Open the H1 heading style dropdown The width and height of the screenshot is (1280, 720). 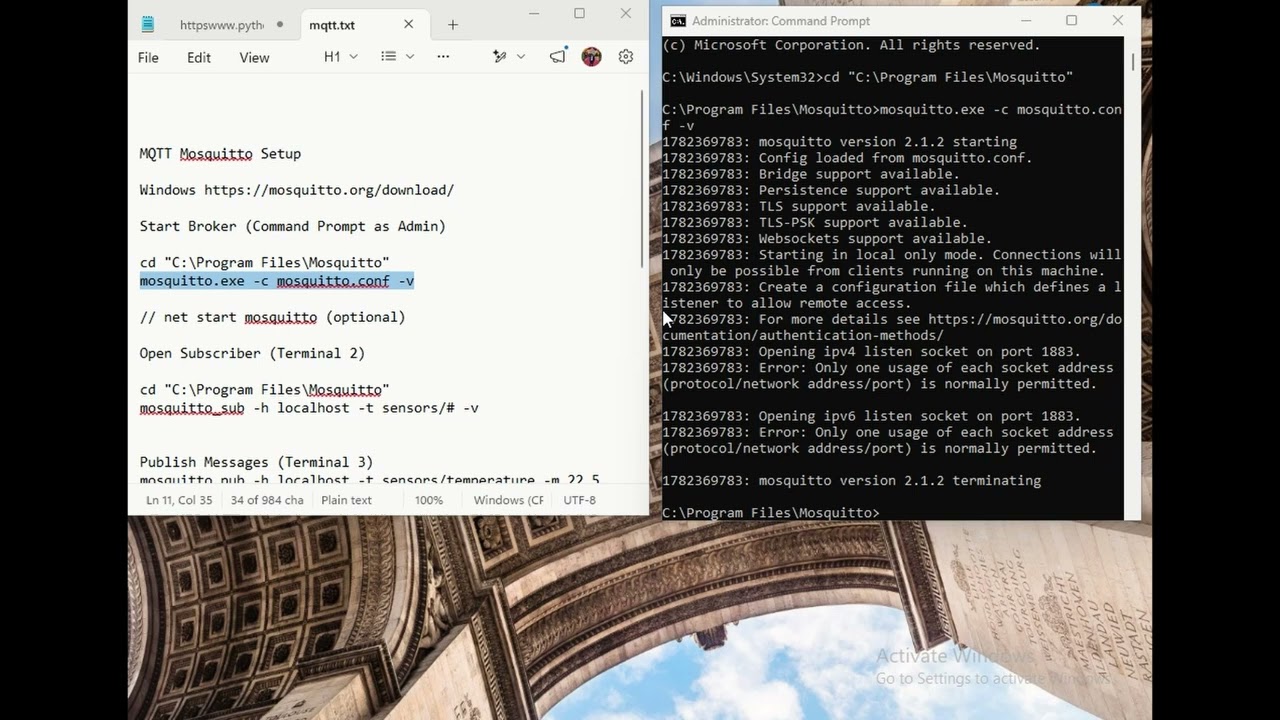(x=340, y=57)
